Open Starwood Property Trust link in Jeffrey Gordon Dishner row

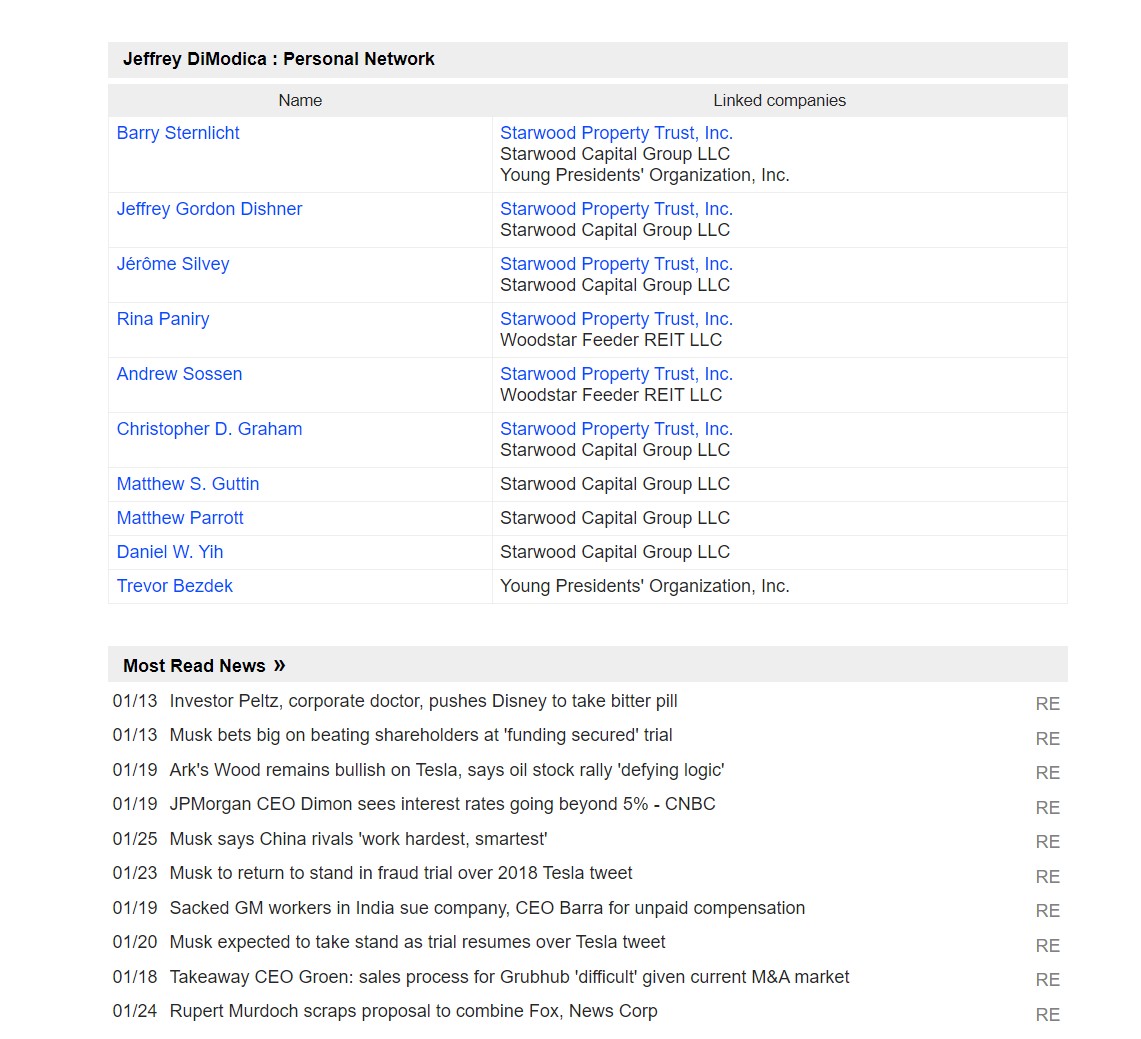[x=616, y=209]
